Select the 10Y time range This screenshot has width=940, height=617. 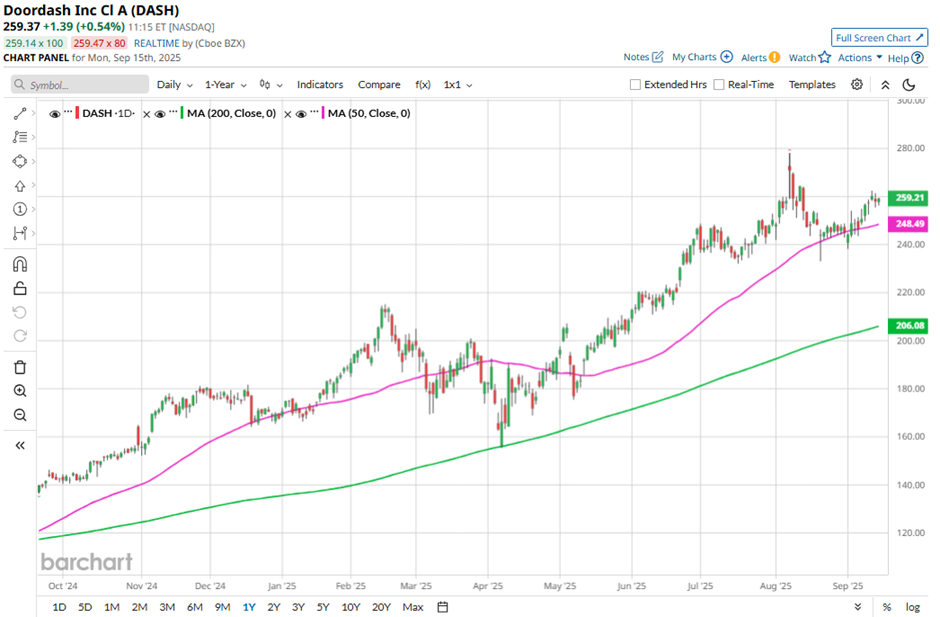(x=351, y=607)
